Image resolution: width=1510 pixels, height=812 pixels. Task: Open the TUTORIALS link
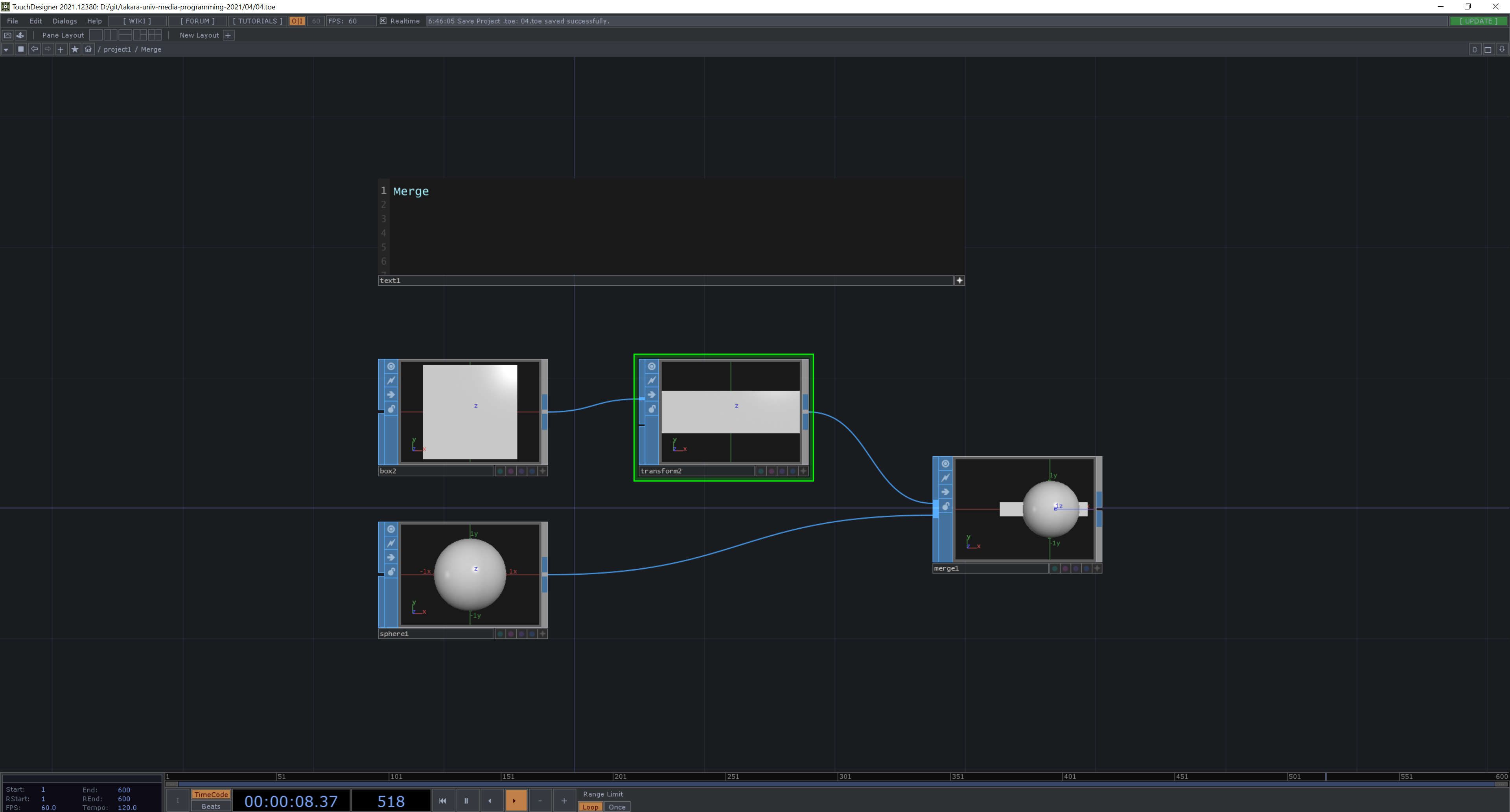coord(257,21)
